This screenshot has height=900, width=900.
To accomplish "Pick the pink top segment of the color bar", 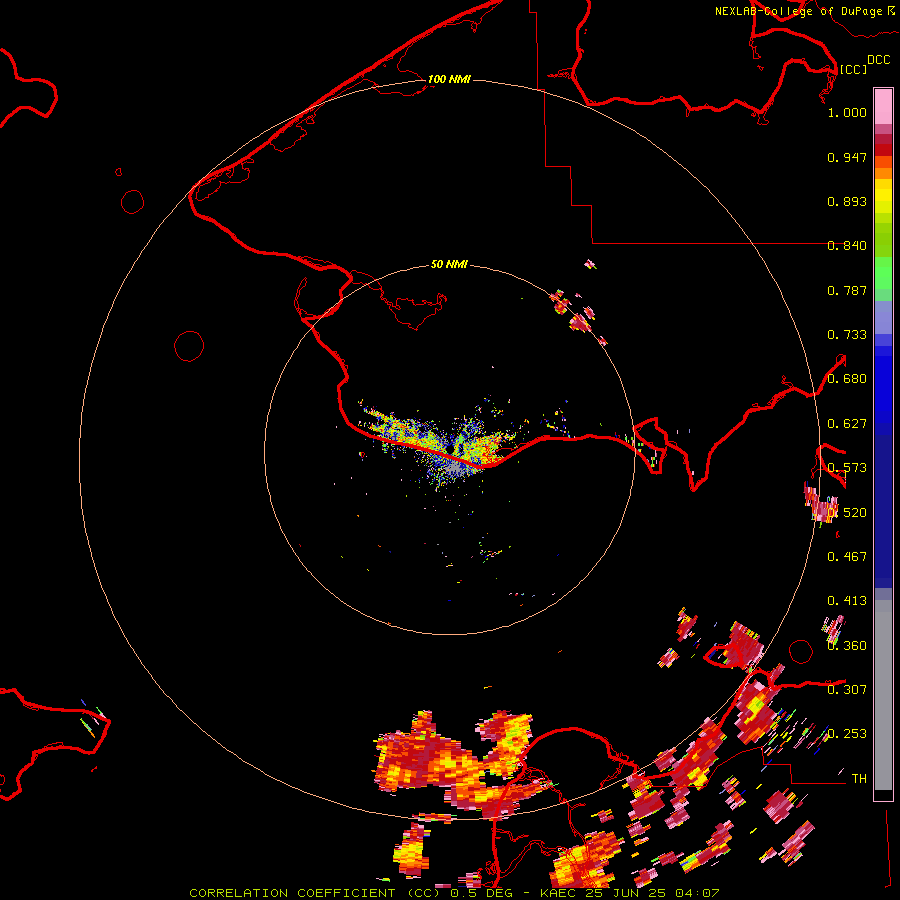I will (x=883, y=107).
